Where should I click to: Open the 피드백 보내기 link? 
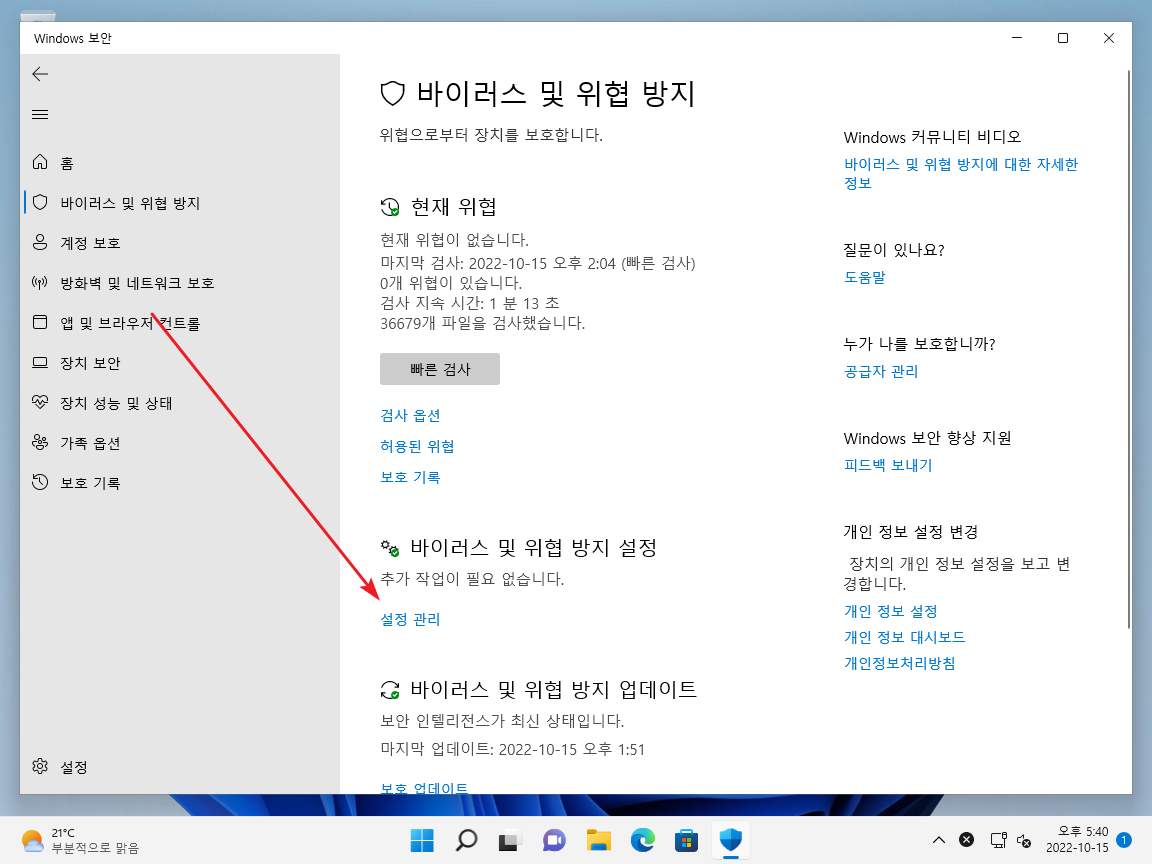(x=888, y=465)
